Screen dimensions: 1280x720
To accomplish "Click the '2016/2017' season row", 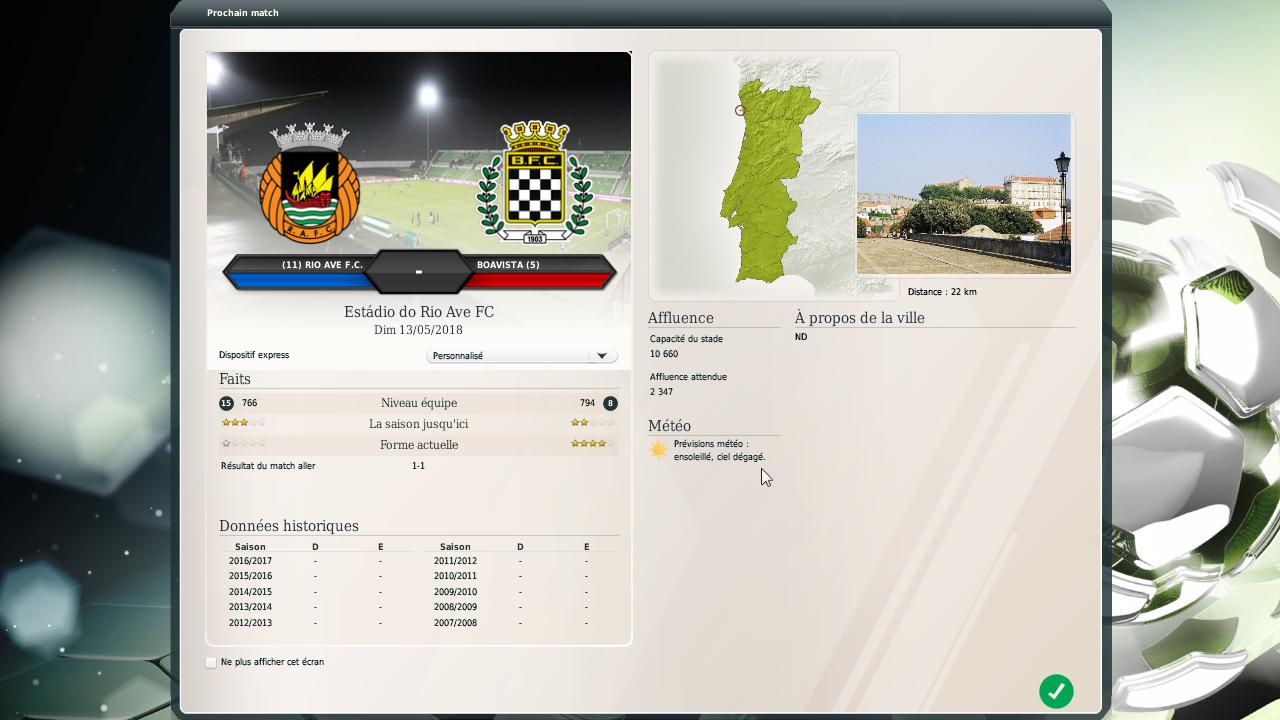I will 316,561.
